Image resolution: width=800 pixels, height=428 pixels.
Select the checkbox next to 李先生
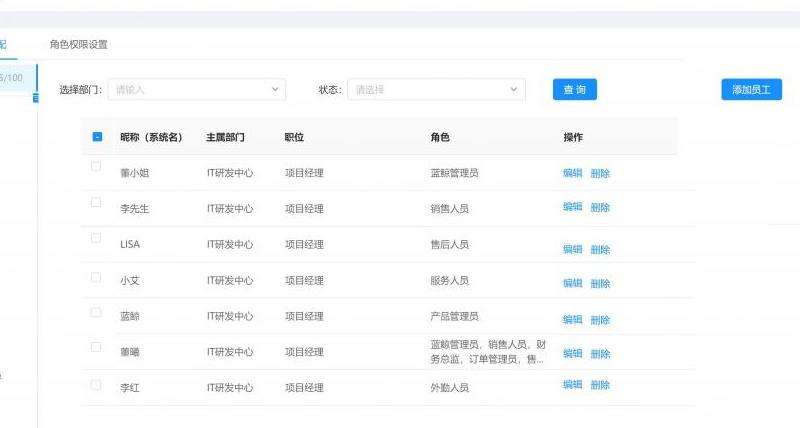(97, 203)
